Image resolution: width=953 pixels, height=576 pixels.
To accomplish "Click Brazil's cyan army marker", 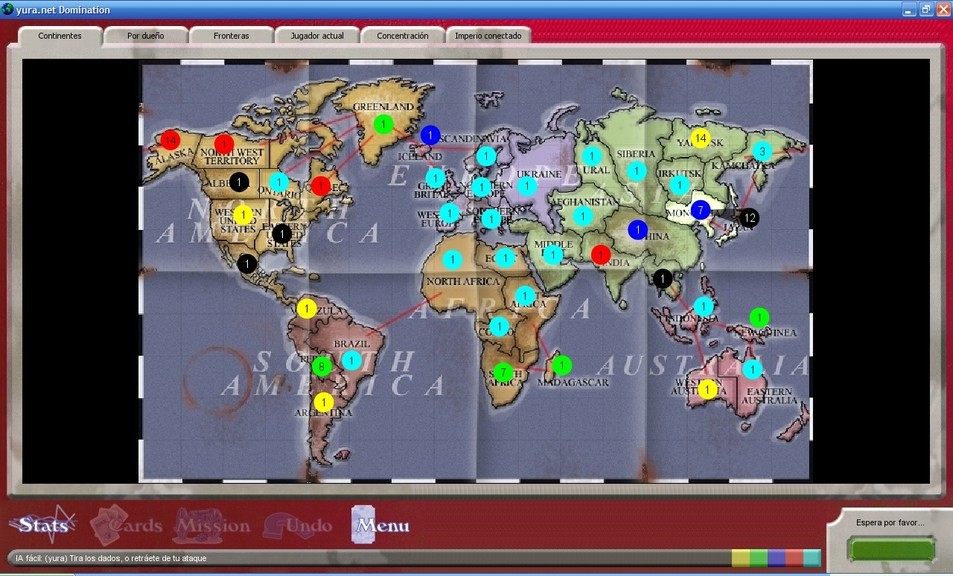I will point(351,360).
